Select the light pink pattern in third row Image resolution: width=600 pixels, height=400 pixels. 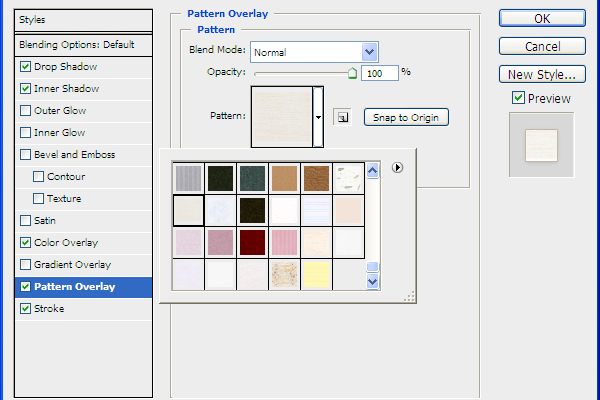point(188,242)
